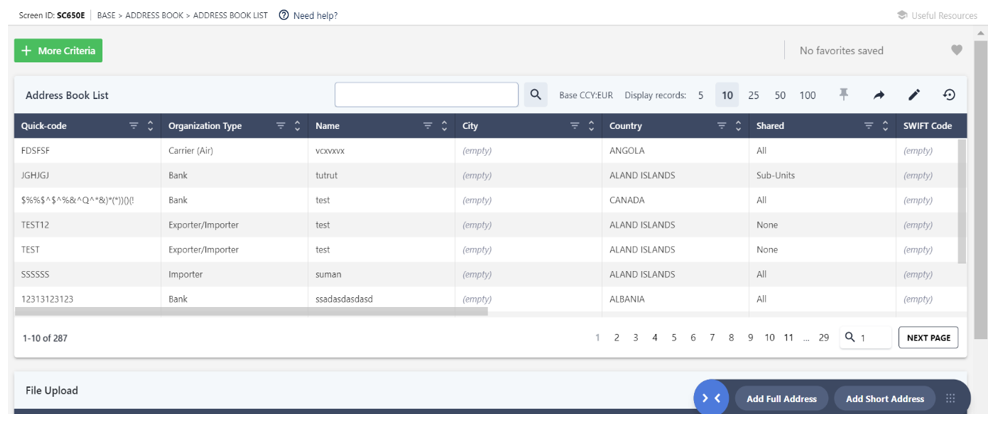Click the heart favorites icon
This screenshot has height=421, width=992.
pyautogui.click(x=957, y=50)
